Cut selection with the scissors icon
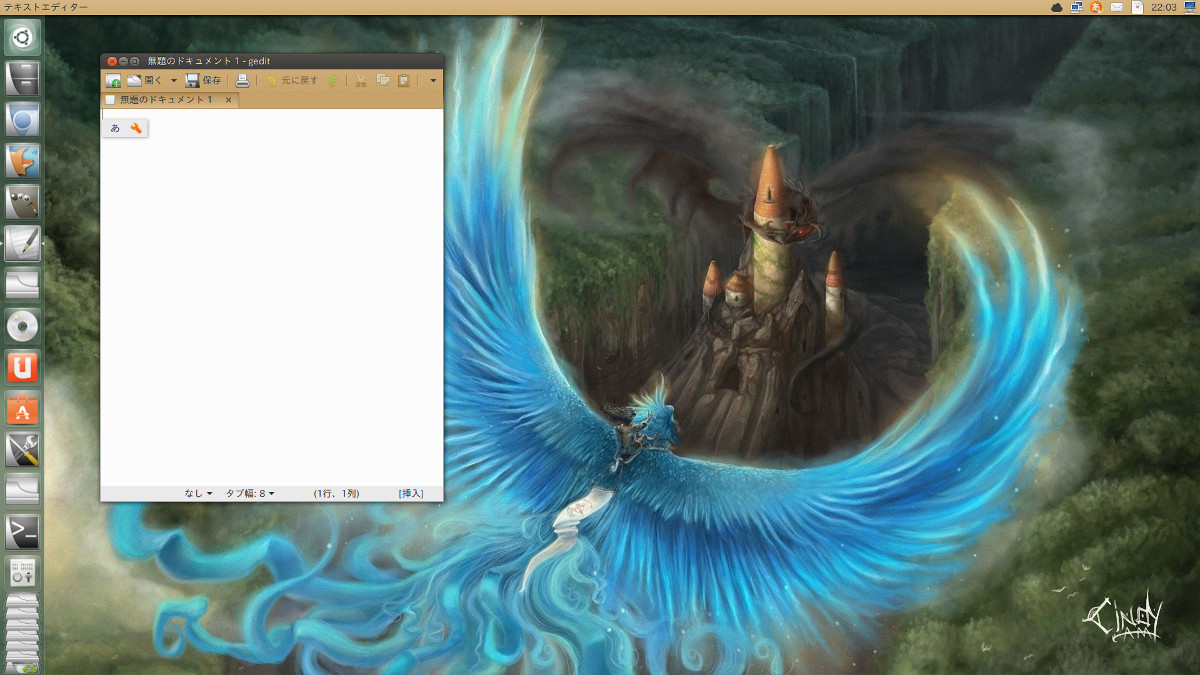The height and width of the screenshot is (675, 1200). [361, 80]
